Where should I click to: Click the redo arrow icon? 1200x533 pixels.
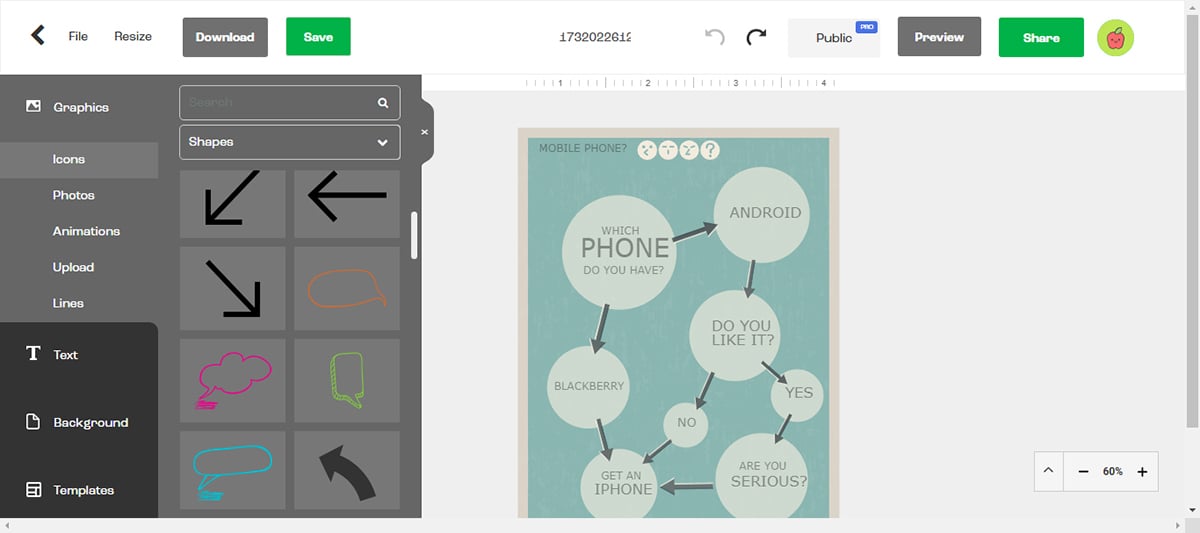coord(757,37)
